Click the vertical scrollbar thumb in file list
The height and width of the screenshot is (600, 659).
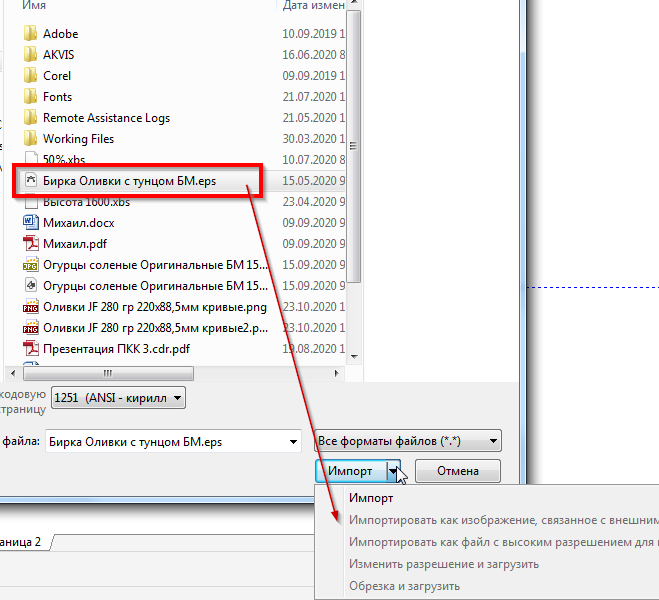click(x=353, y=146)
